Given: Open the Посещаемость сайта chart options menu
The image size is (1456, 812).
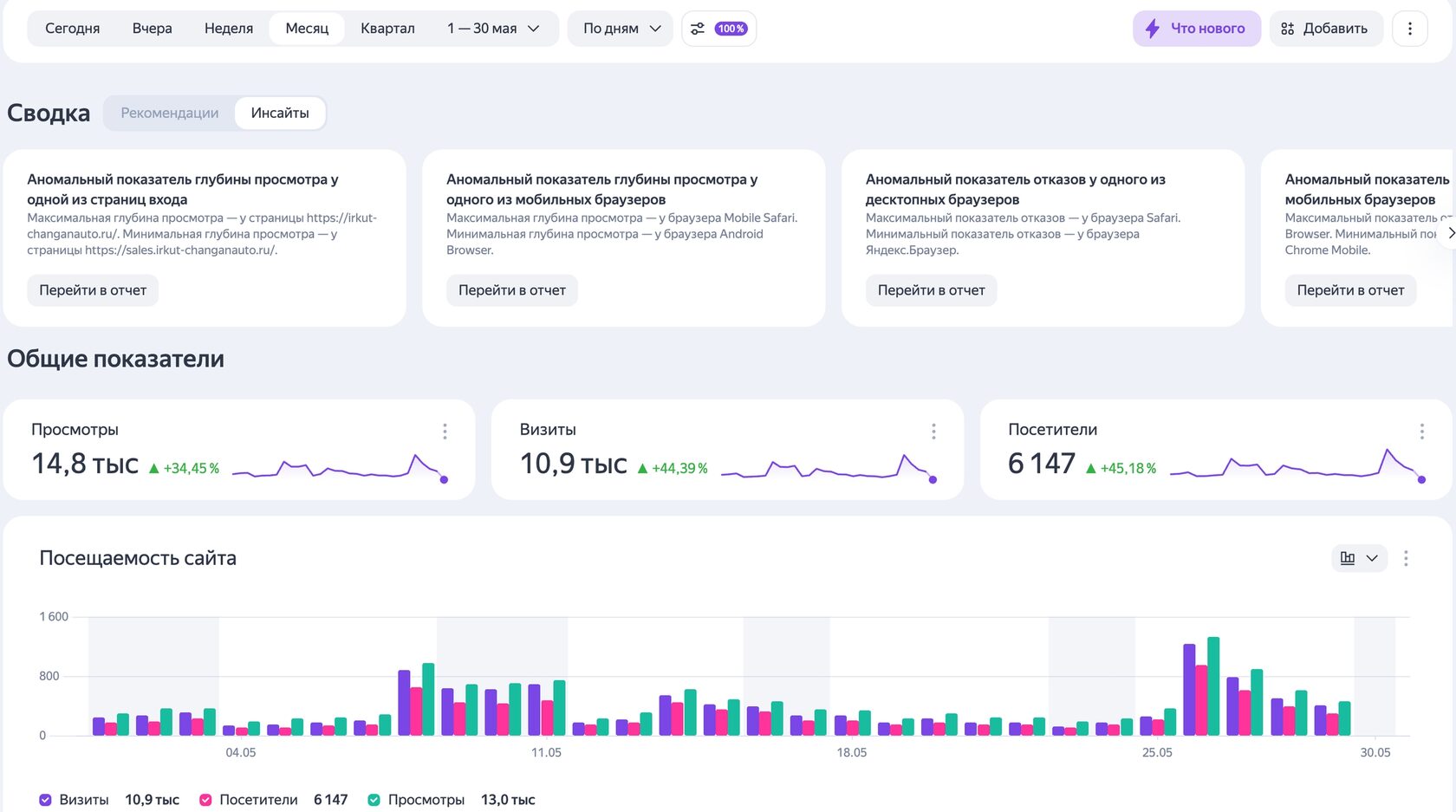Looking at the screenshot, I should [x=1406, y=558].
